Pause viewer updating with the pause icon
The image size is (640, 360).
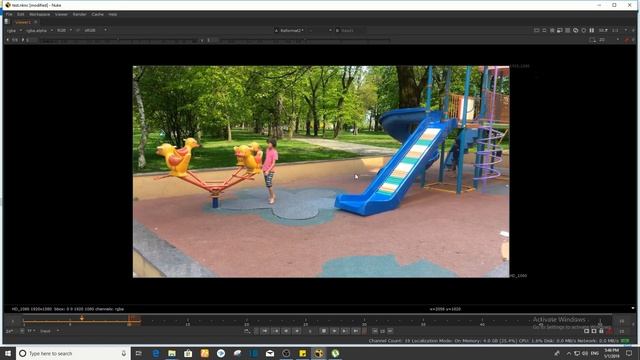pos(592,30)
